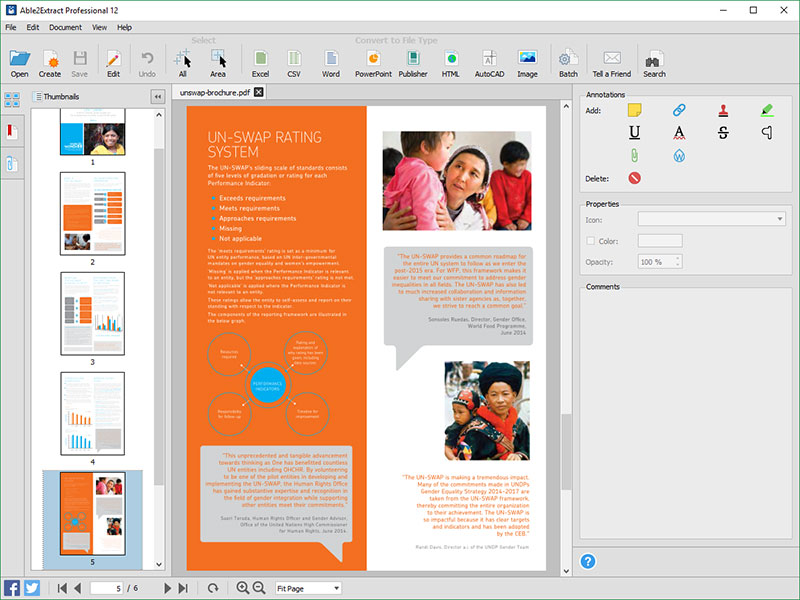
Task: Convert the document to Excel
Action: pos(260,63)
